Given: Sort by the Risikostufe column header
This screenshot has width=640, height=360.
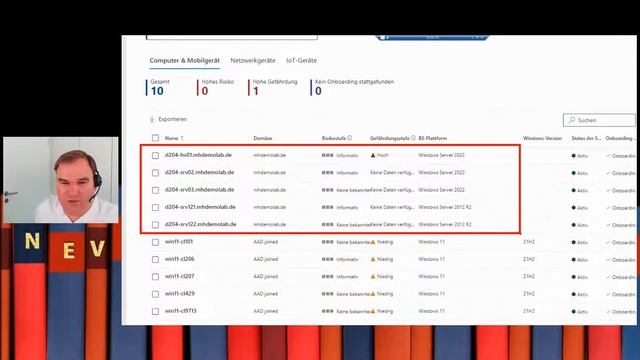Looking at the screenshot, I should click(x=333, y=138).
